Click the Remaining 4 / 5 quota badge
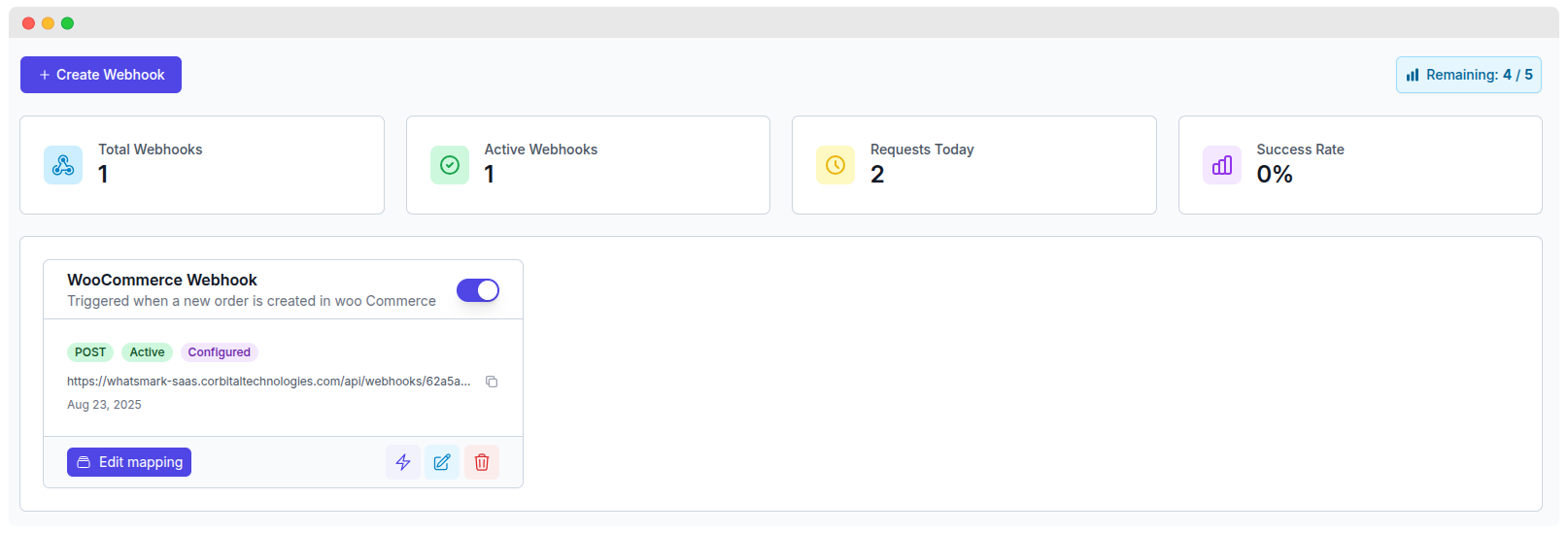The width and height of the screenshot is (1568, 533). pyautogui.click(x=1468, y=75)
